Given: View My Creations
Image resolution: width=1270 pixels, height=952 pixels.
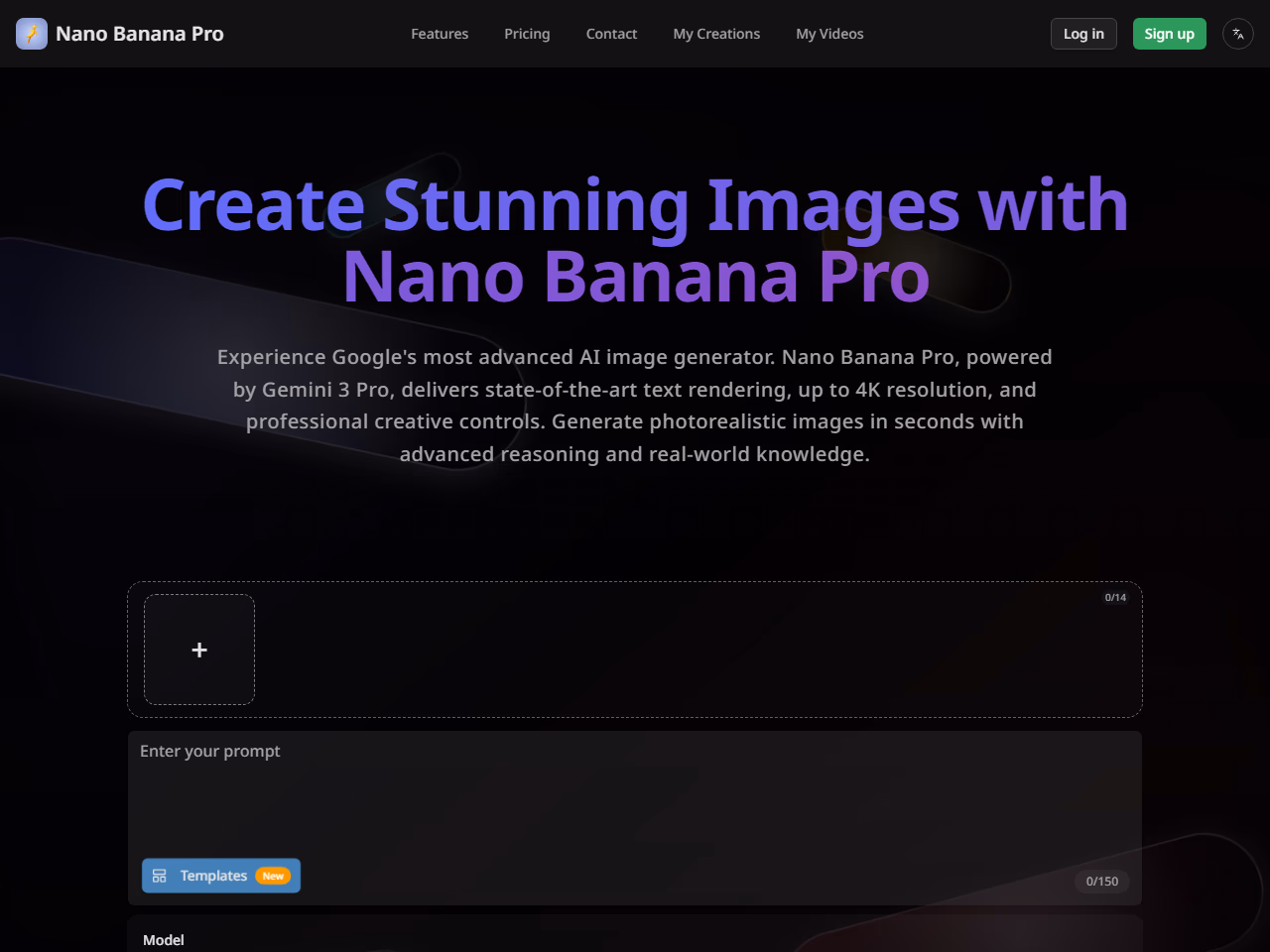Looking at the screenshot, I should 716,34.
